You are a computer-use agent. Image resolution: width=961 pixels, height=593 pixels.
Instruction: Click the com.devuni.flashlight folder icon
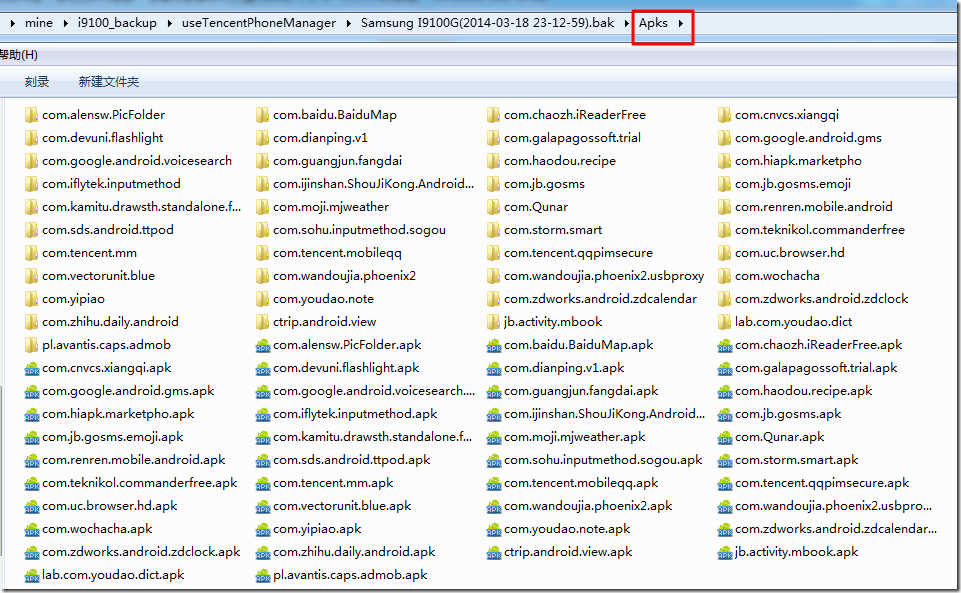[31, 138]
